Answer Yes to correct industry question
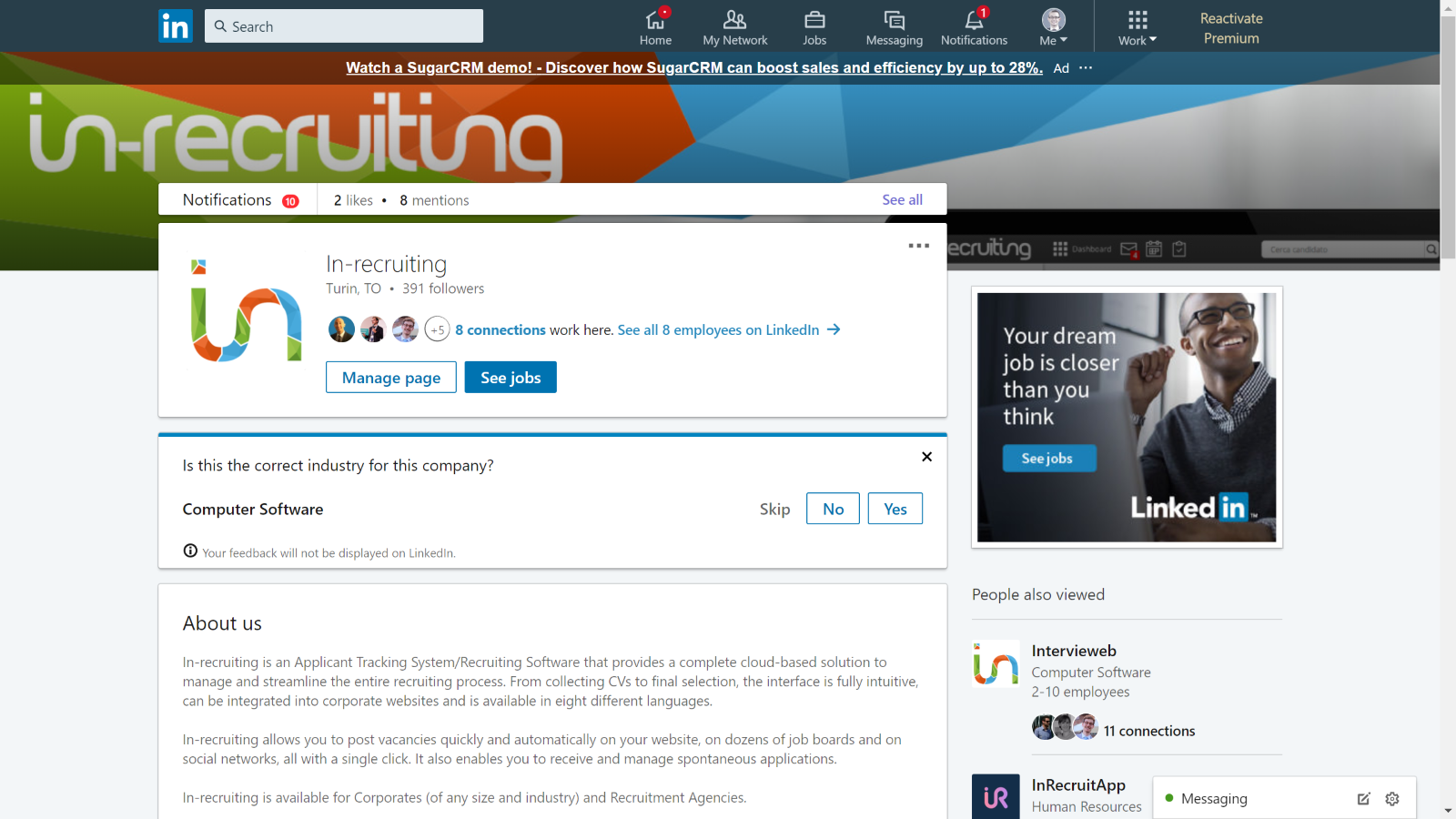The height and width of the screenshot is (819, 1456). point(895,509)
